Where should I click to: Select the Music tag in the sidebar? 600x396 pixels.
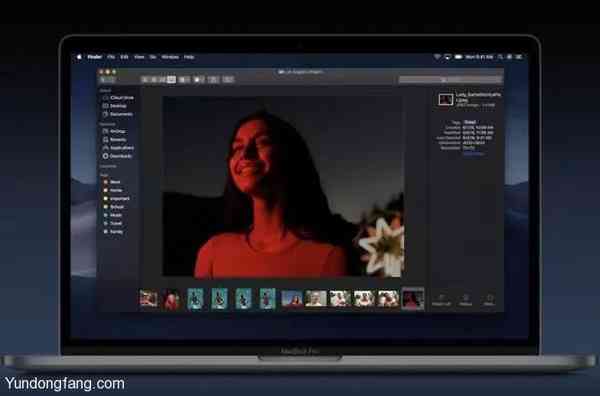[112, 215]
